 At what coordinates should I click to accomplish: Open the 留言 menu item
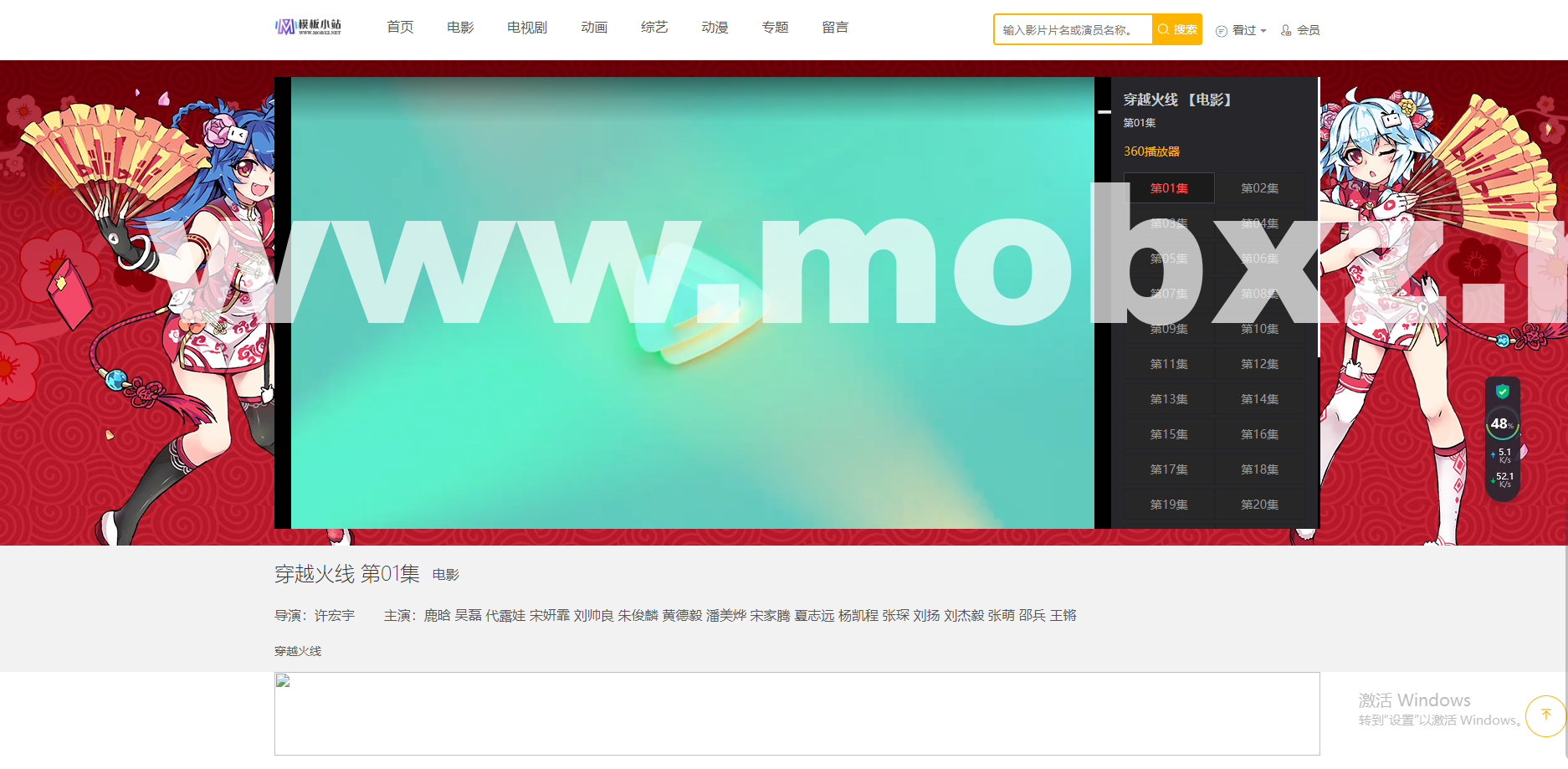835,28
